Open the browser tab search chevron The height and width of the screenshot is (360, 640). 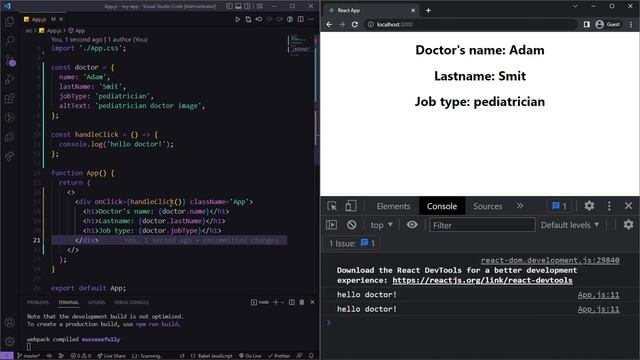pos(575,6)
